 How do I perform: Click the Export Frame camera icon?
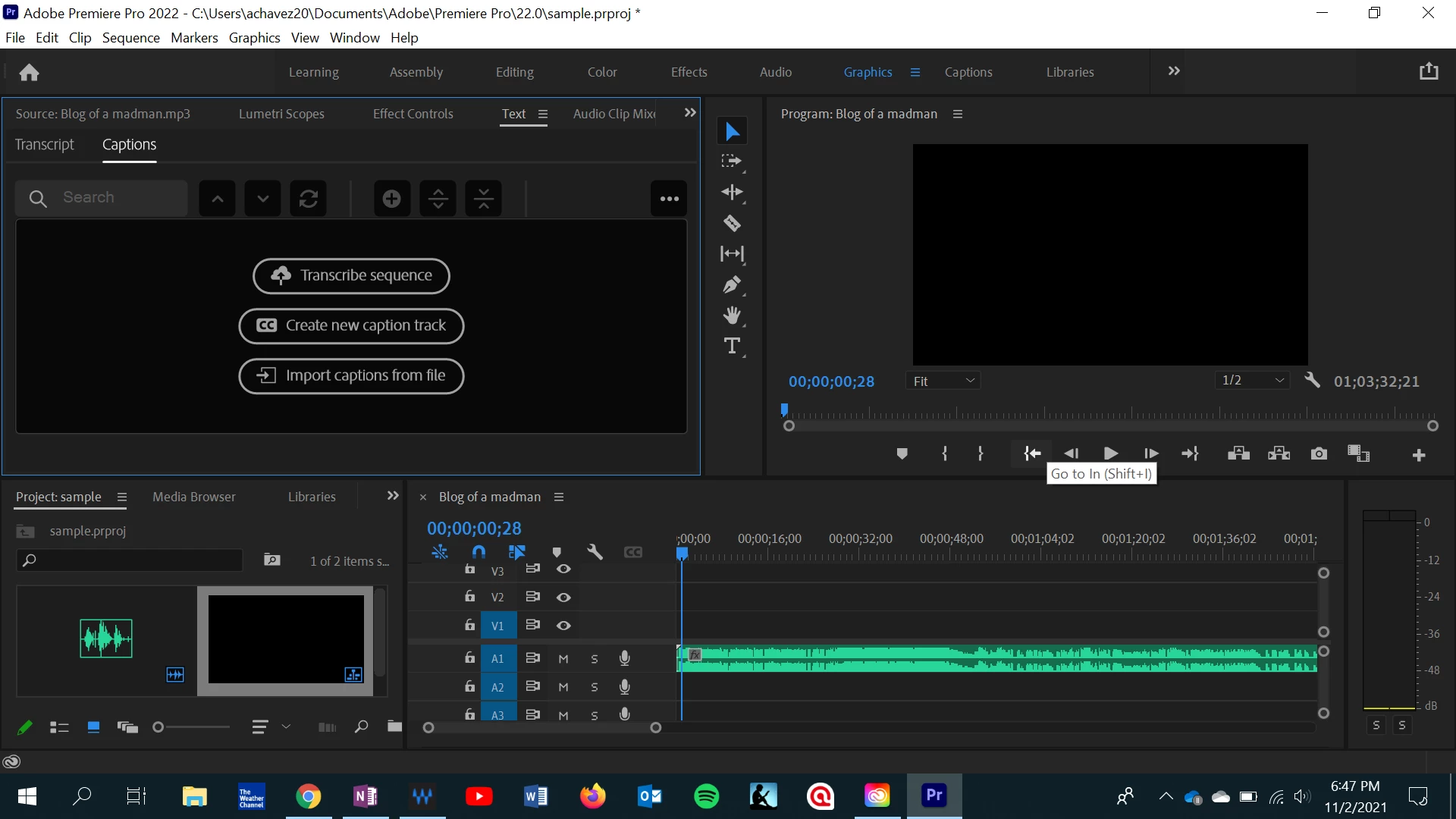(1319, 453)
